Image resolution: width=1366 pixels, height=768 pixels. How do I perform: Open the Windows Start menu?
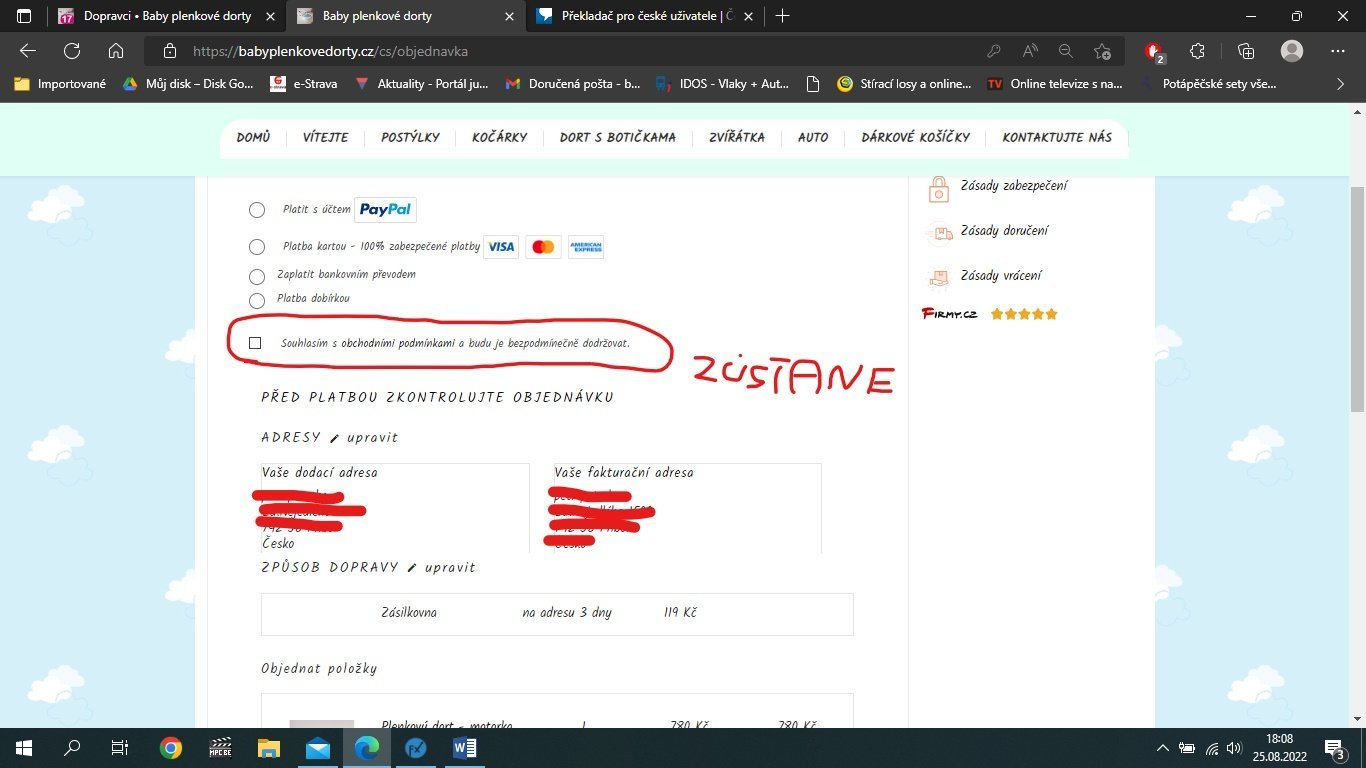(24, 748)
